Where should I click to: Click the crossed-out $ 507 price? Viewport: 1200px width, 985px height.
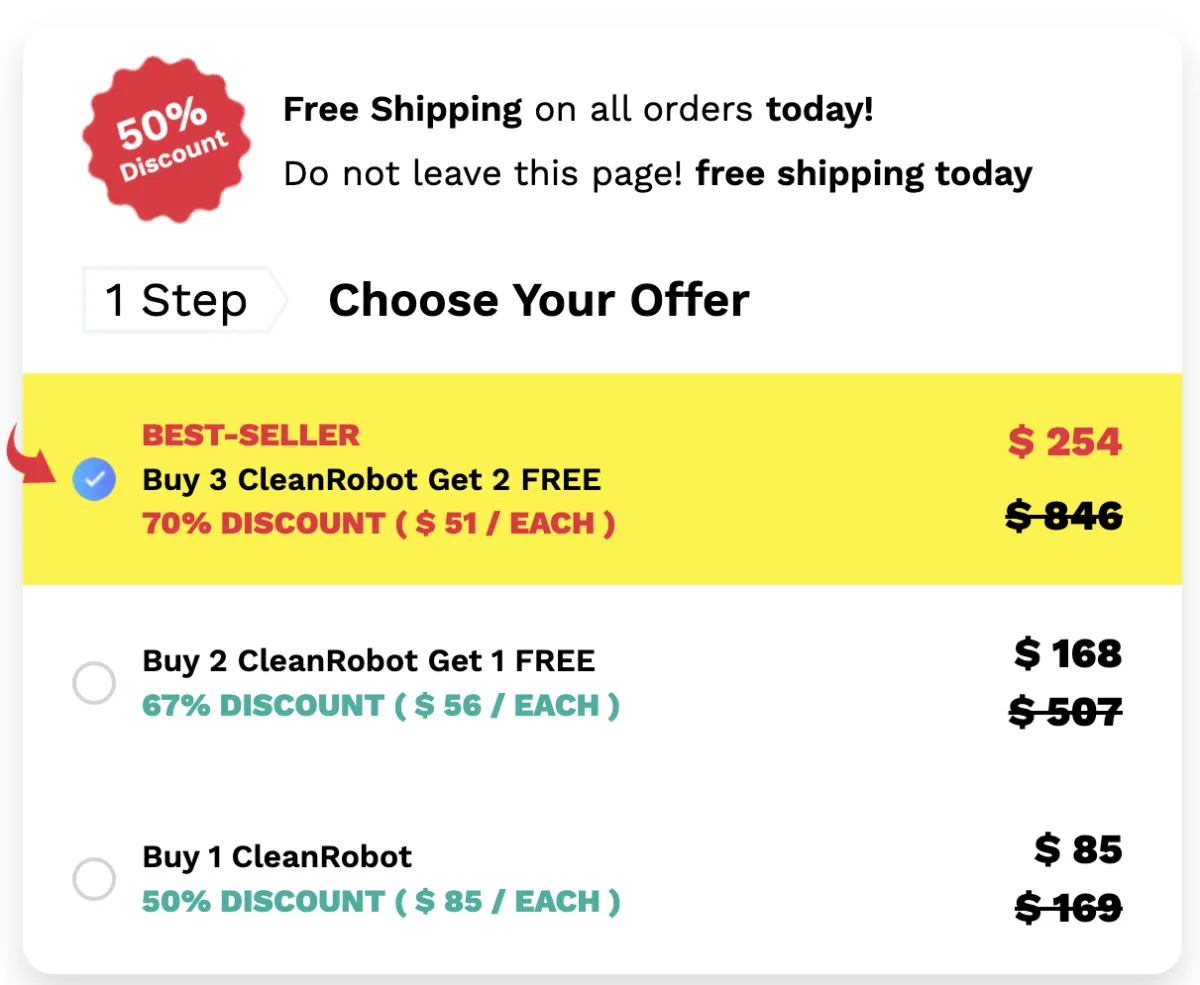pyautogui.click(x=1065, y=712)
